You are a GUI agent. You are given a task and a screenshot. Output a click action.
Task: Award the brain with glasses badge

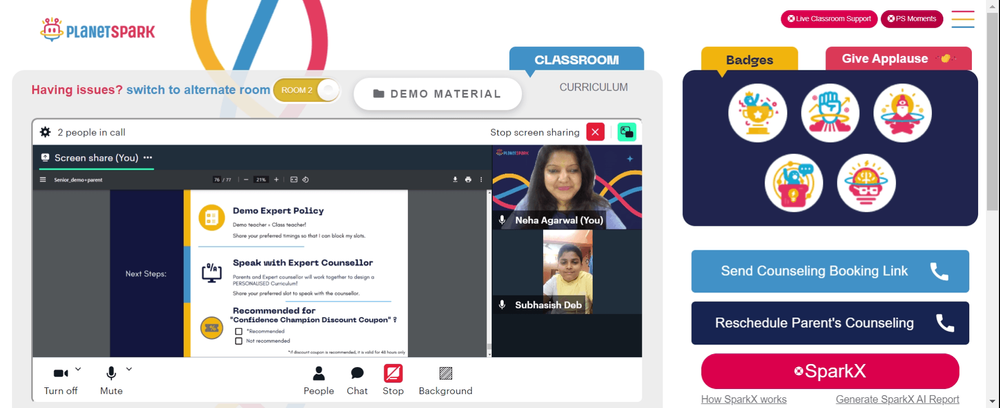click(x=866, y=183)
